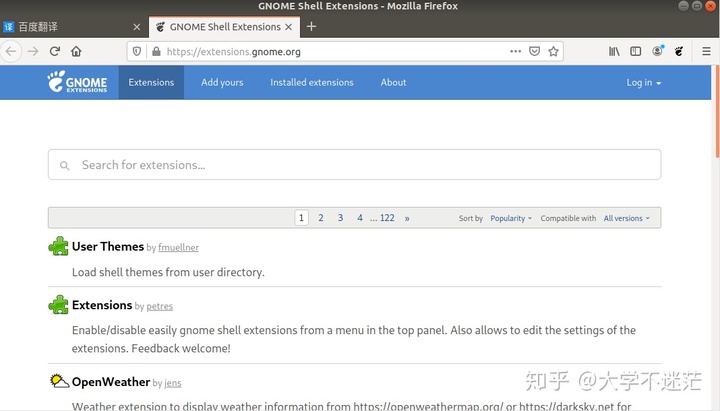
Task: Click the GNOME Shell integration foot icon
Action: click(x=679, y=51)
